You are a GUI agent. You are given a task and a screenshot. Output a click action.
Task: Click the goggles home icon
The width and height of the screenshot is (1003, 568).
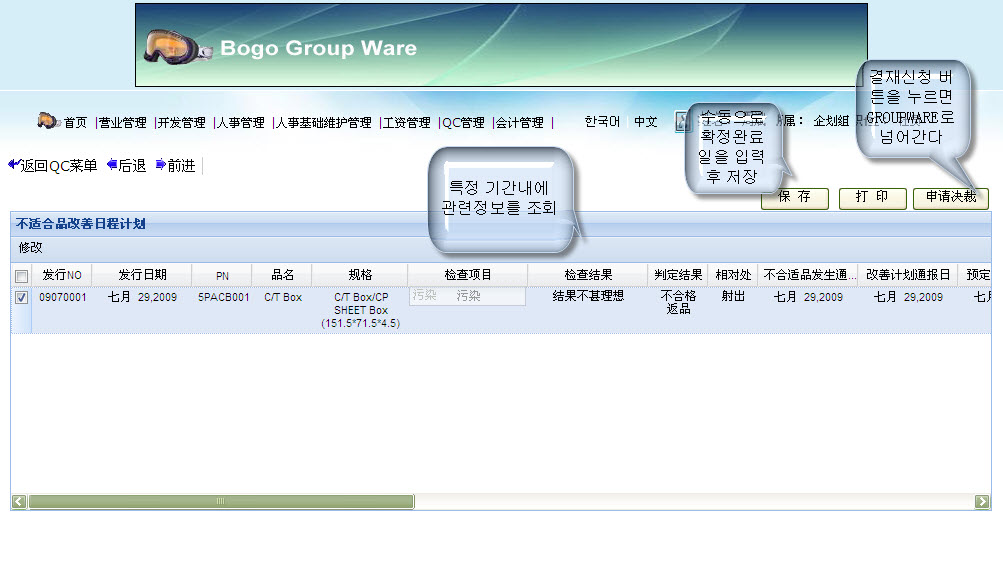click(47, 120)
